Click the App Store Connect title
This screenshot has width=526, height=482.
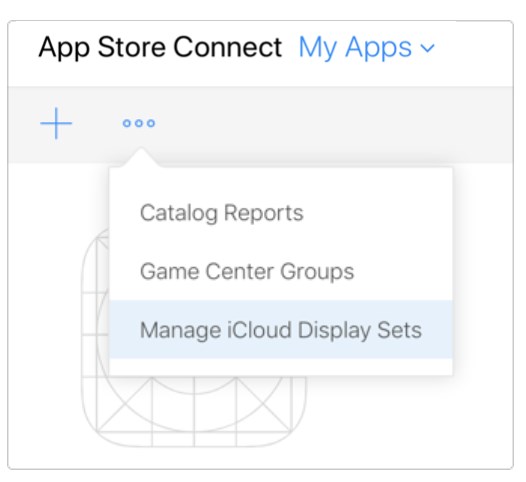coord(160,48)
